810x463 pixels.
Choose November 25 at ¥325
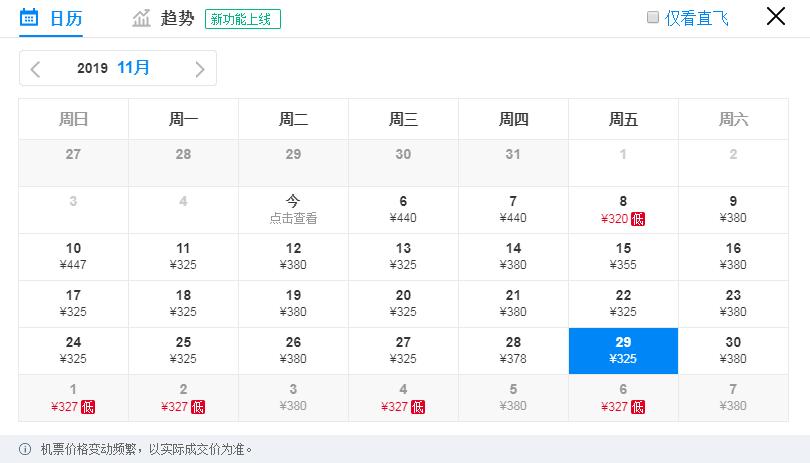[x=183, y=351]
